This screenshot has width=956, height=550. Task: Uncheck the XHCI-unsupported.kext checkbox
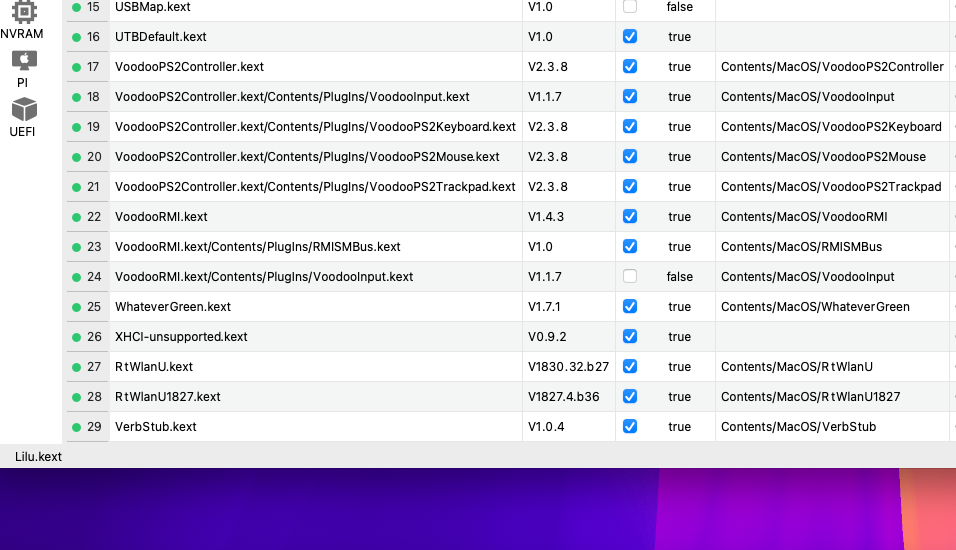click(630, 336)
